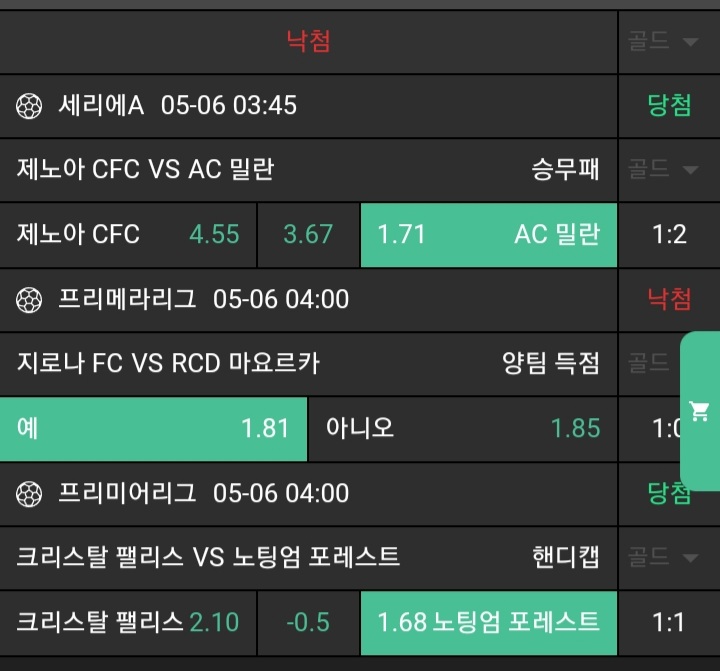This screenshot has width=720, height=671.
Task: Select 노팅엄 포레스트 odds 1.68
Action: pos(488,622)
